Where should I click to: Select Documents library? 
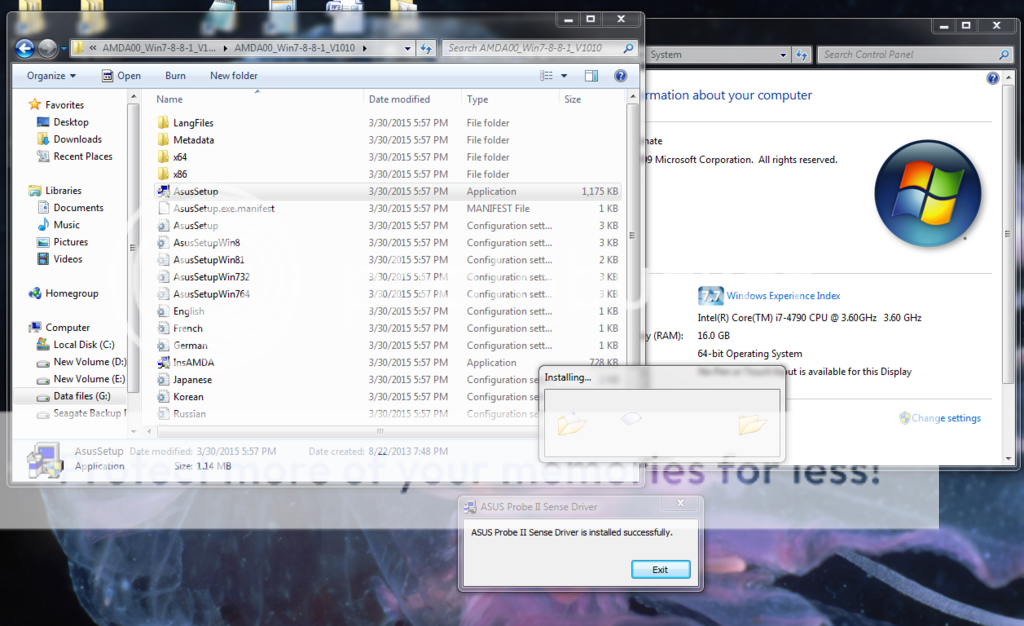[x=78, y=208]
